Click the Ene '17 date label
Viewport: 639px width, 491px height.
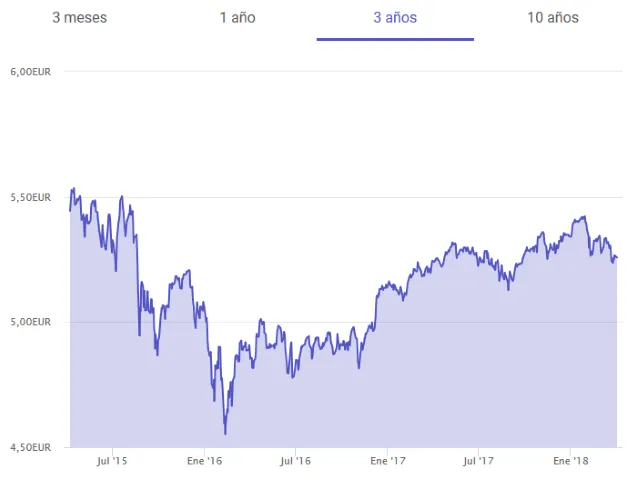[387, 462]
